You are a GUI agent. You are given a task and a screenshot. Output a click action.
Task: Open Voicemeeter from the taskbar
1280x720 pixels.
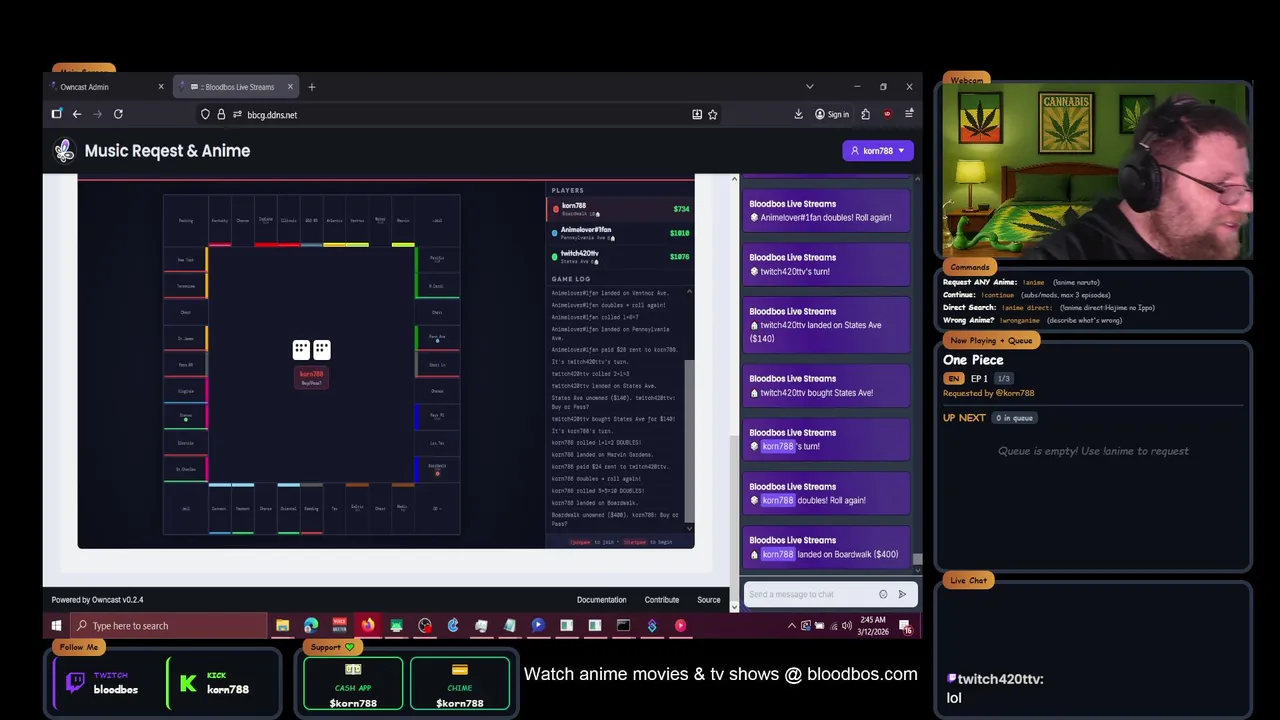click(339, 626)
